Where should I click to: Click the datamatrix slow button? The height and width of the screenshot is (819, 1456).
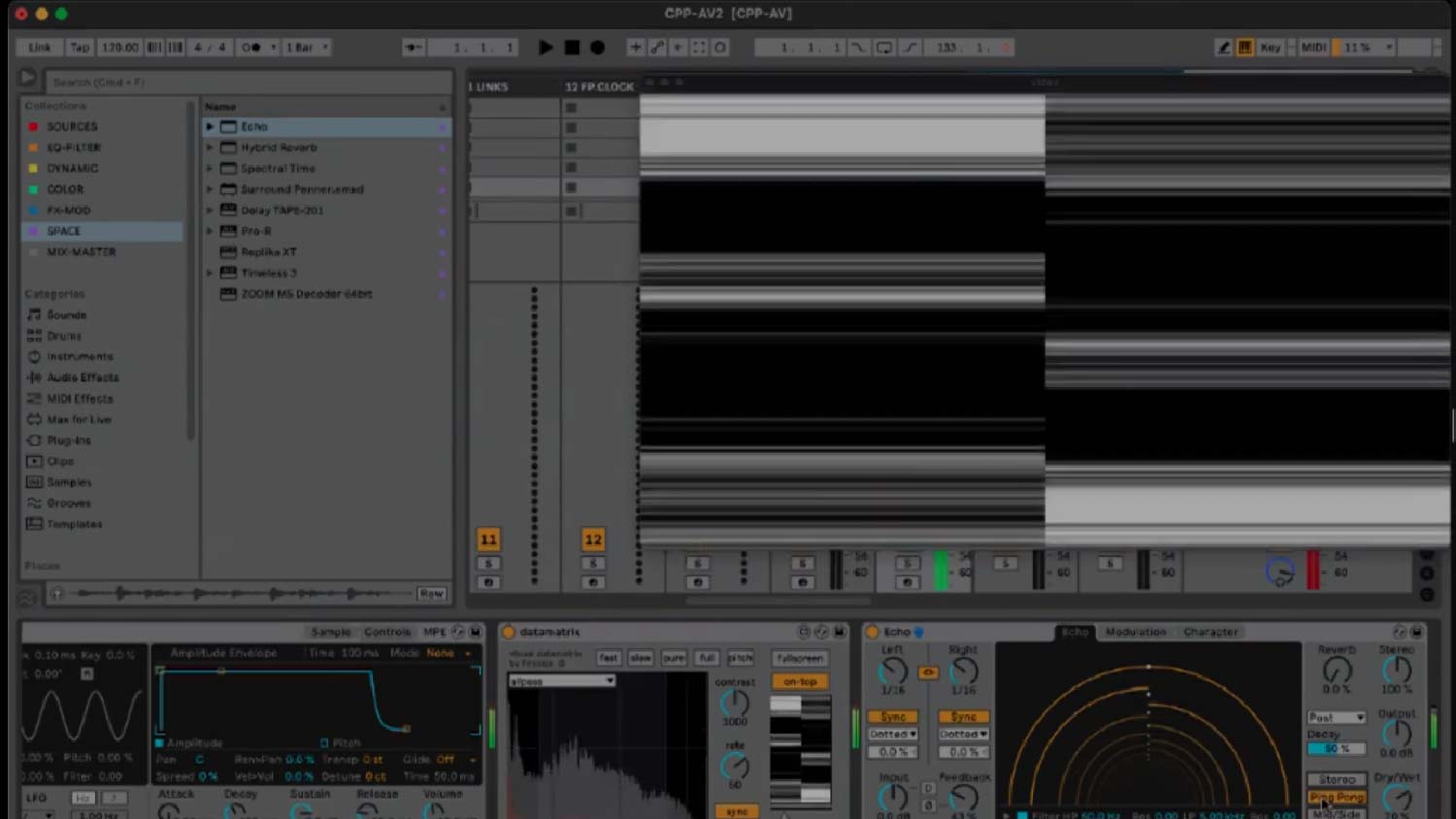[x=641, y=658]
